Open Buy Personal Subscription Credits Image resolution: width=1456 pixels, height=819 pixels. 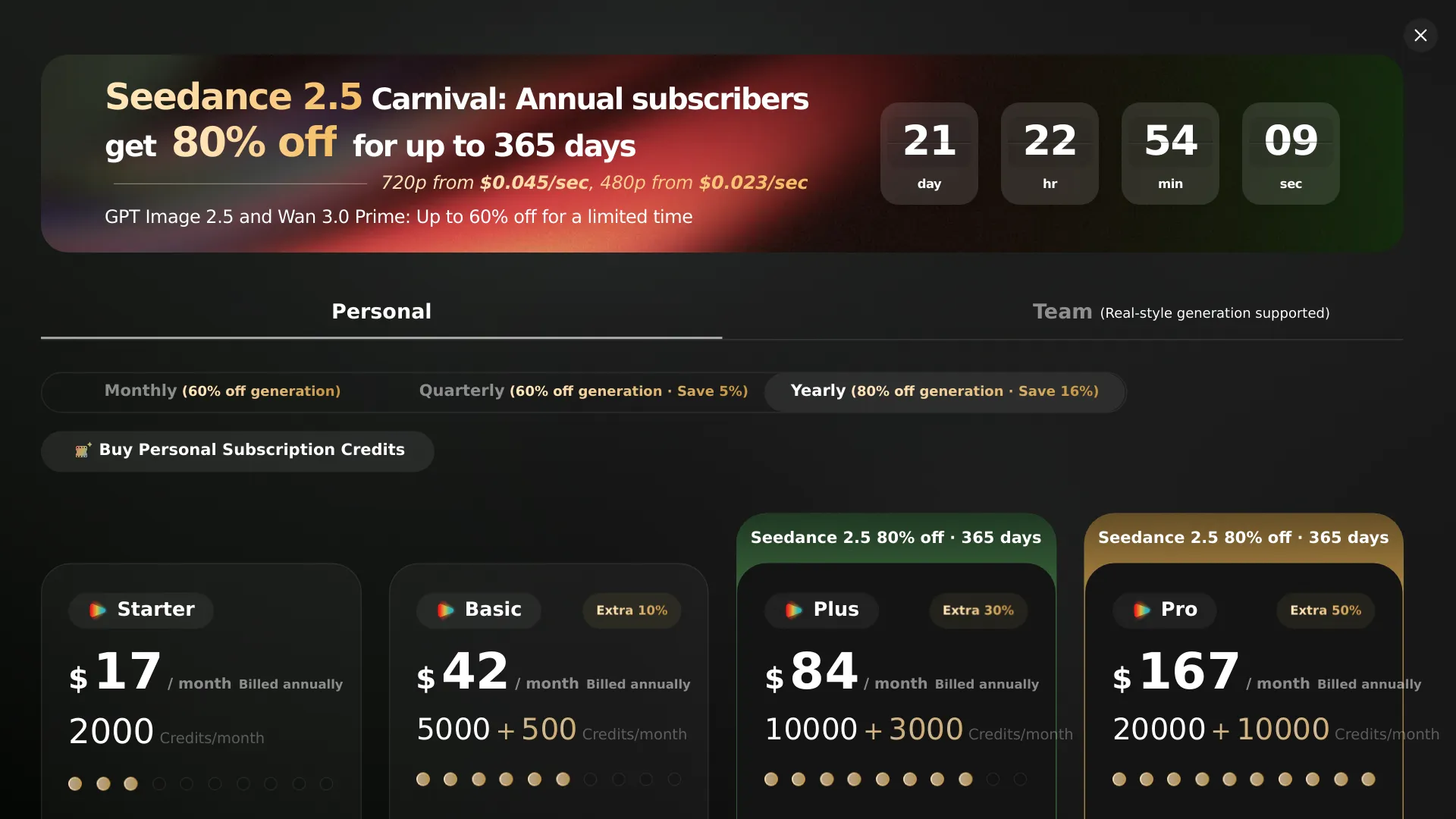click(x=237, y=450)
